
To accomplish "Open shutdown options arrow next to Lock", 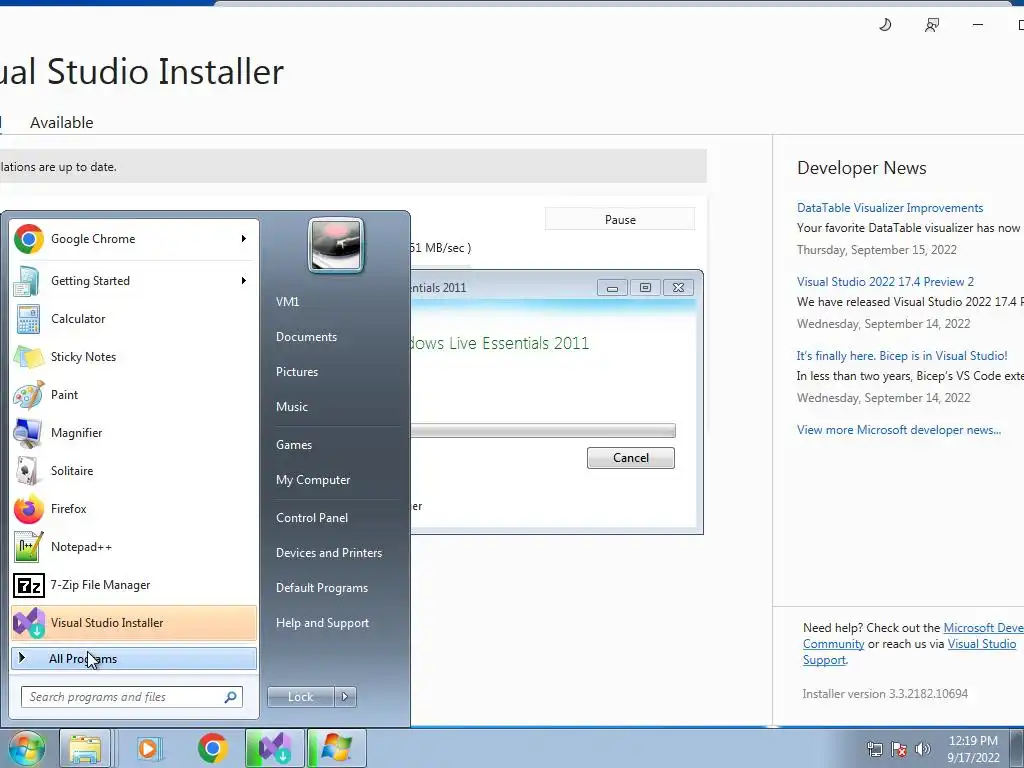I will (x=345, y=697).
